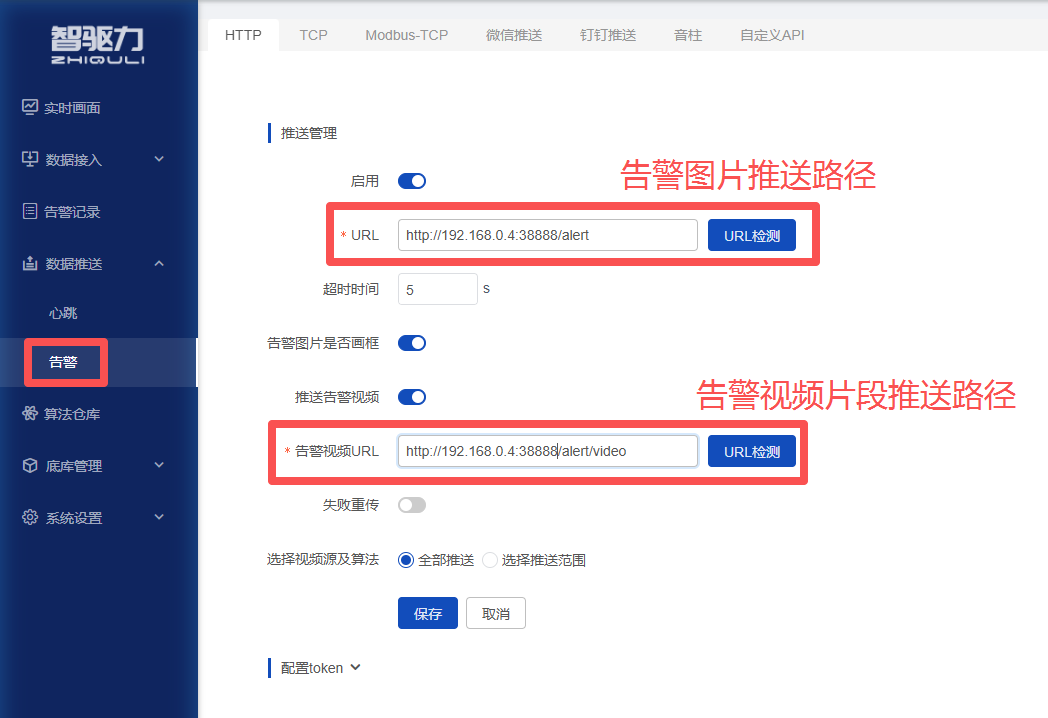This screenshot has width=1048, height=718.
Task: Click the 智驱力 ZHIQULI logo
Action: (x=98, y=45)
